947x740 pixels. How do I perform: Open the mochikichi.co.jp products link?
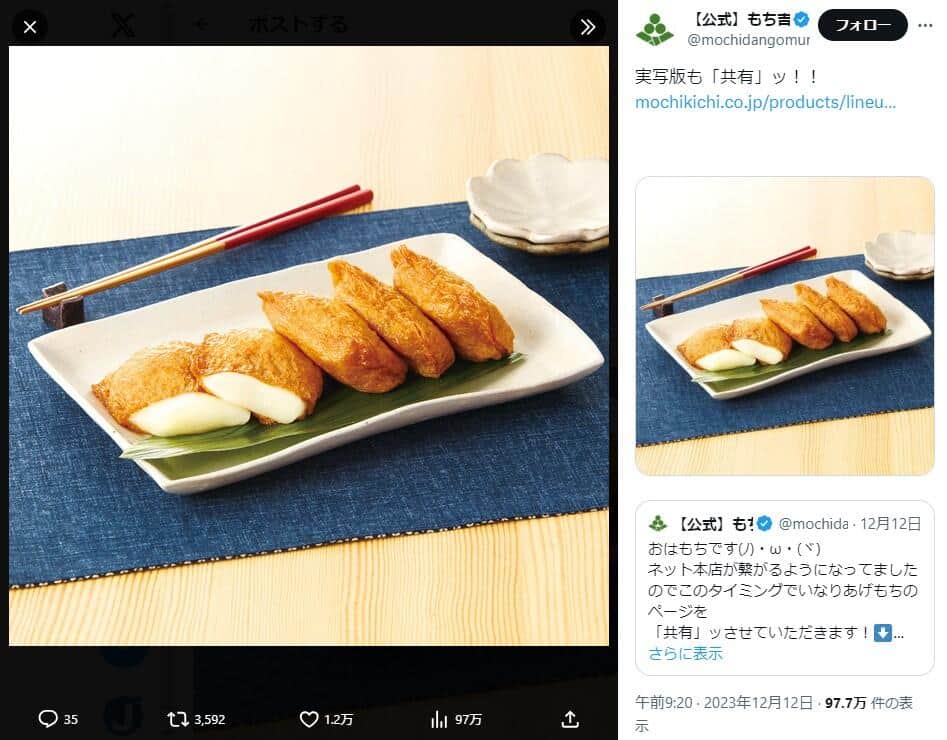(765, 102)
